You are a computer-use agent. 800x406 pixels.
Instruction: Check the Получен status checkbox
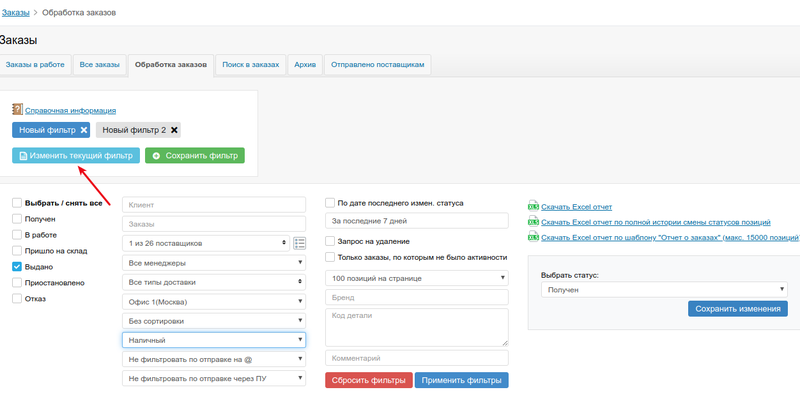tap(17, 219)
